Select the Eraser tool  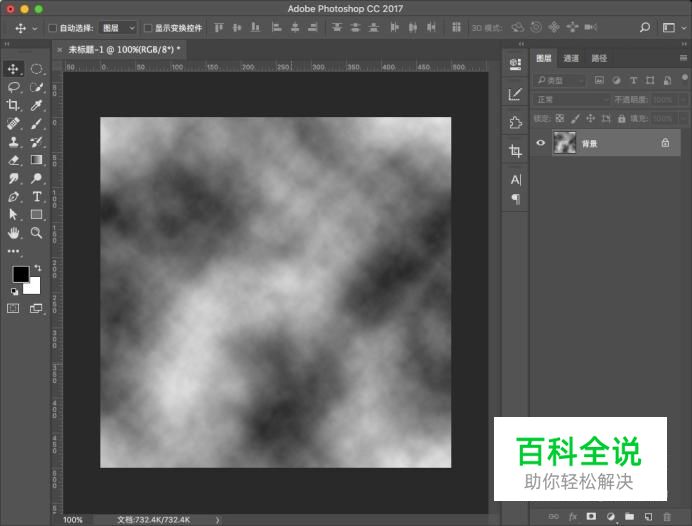tap(13, 160)
